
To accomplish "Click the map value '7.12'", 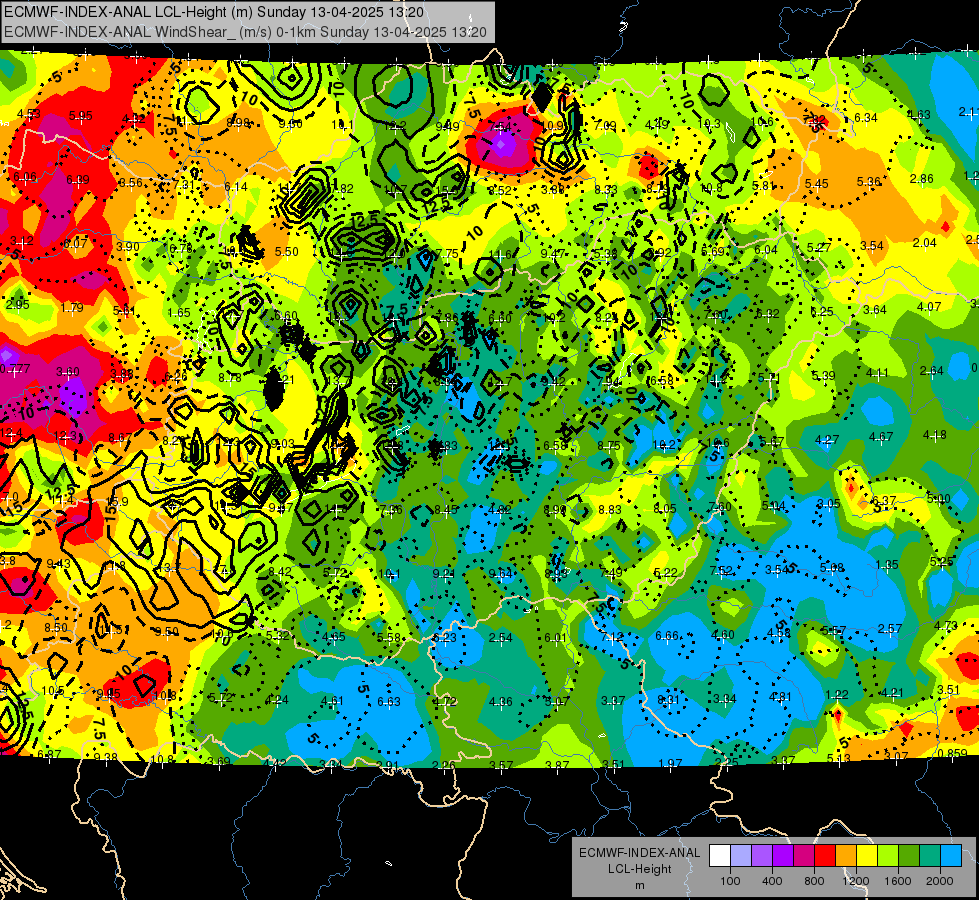I will click(612, 637).
